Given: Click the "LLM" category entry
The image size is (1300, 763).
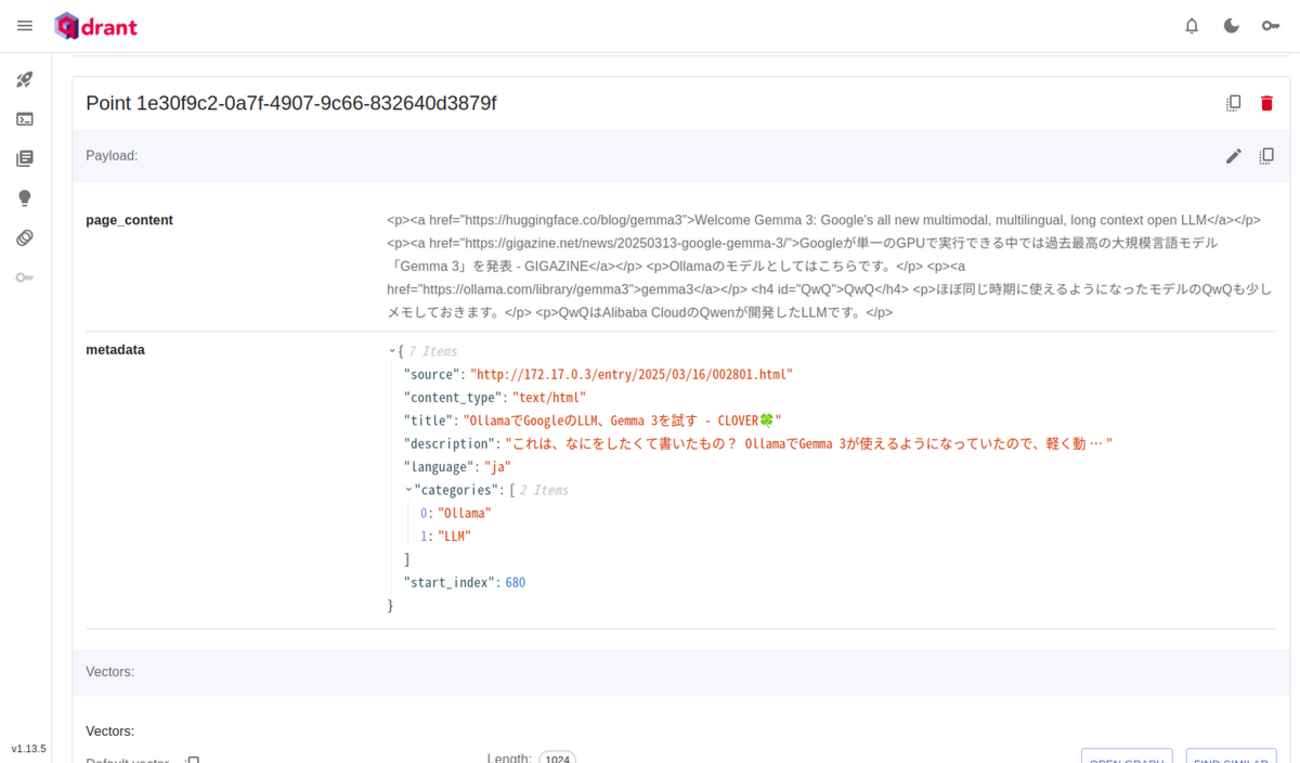Looking at the screenshot, I should click(454, 536).
